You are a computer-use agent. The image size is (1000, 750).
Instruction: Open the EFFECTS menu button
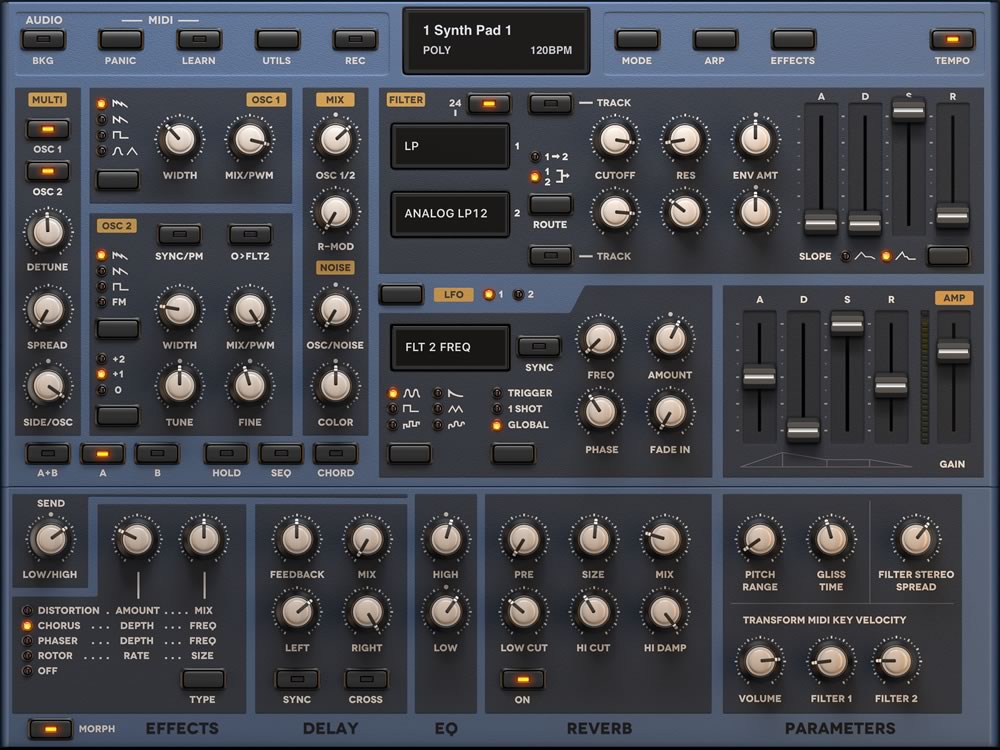pyautogui.click(x=793, y=40)
